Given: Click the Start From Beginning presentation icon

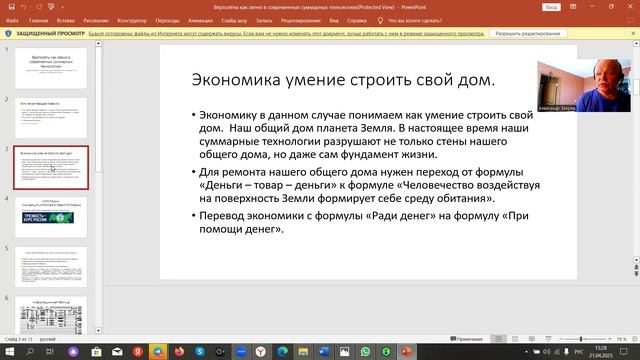Looking at the screenshot, I should tap(51, 7).
